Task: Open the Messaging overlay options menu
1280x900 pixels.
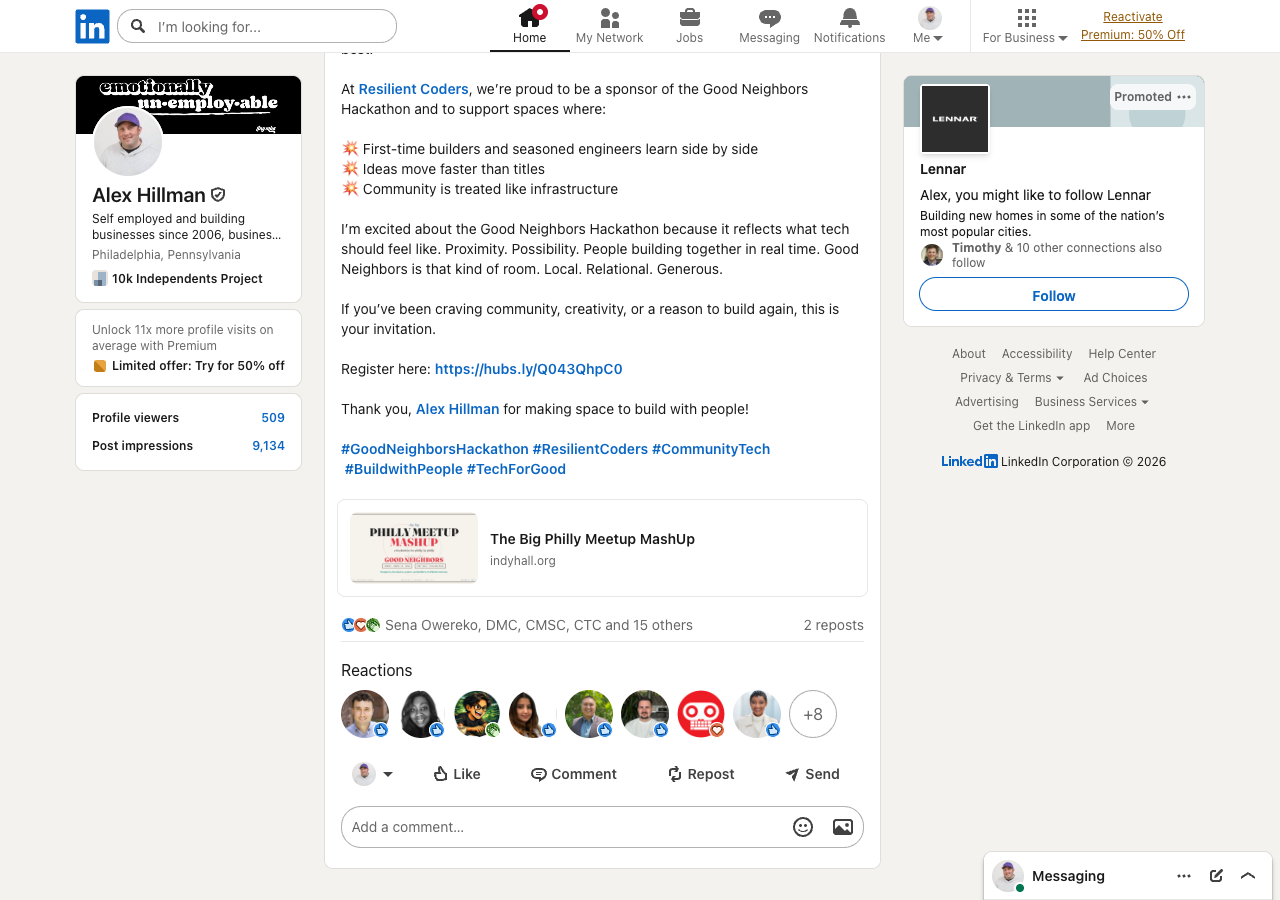Action: (1184, 876)
